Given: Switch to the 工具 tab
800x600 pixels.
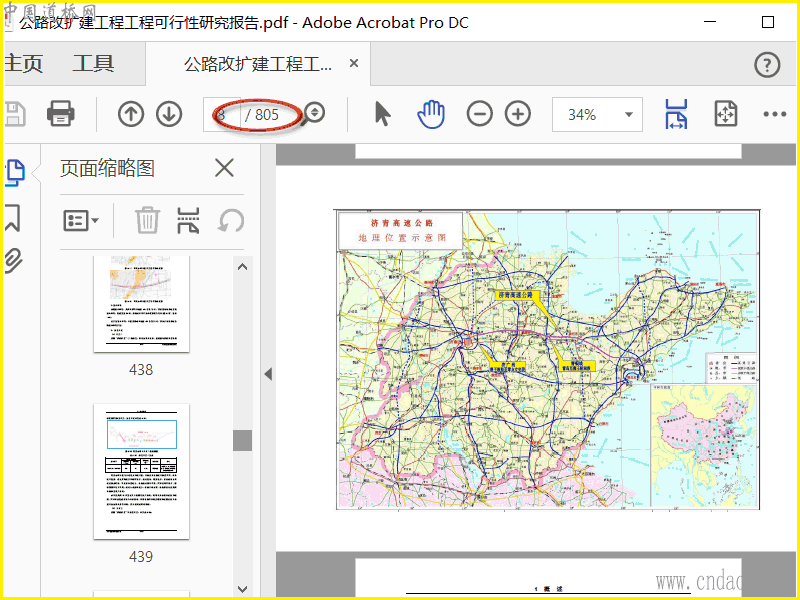Looking at the screenshot, I should pyautogui.click(x=93, y=64).
